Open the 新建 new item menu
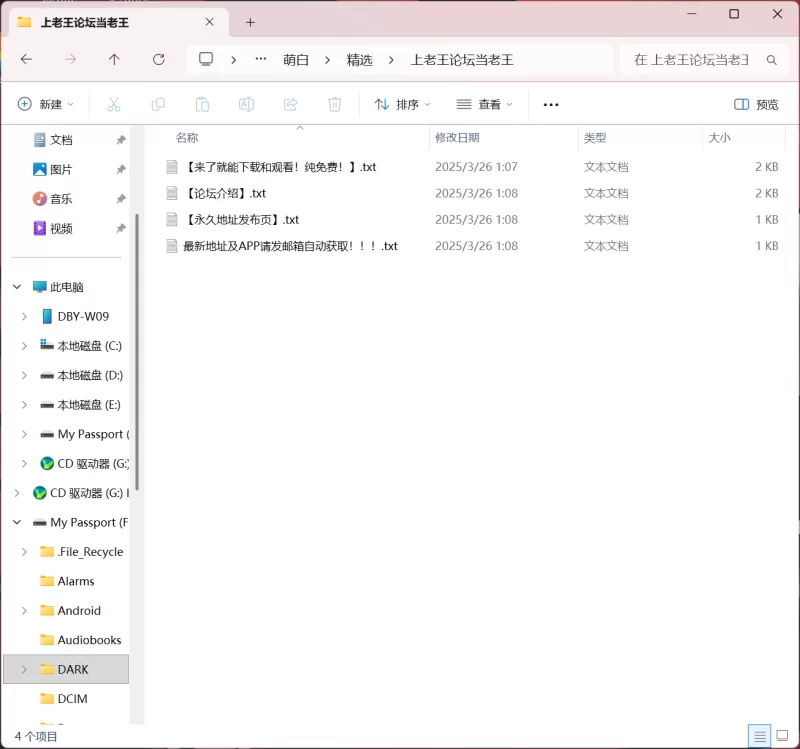Viewport: 800px width, 749px height. pos(46,104)
